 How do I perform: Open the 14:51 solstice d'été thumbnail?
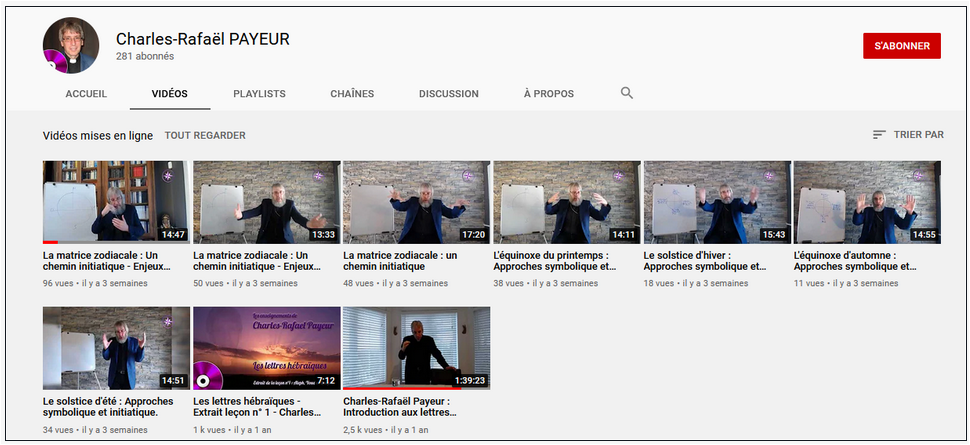116,348
